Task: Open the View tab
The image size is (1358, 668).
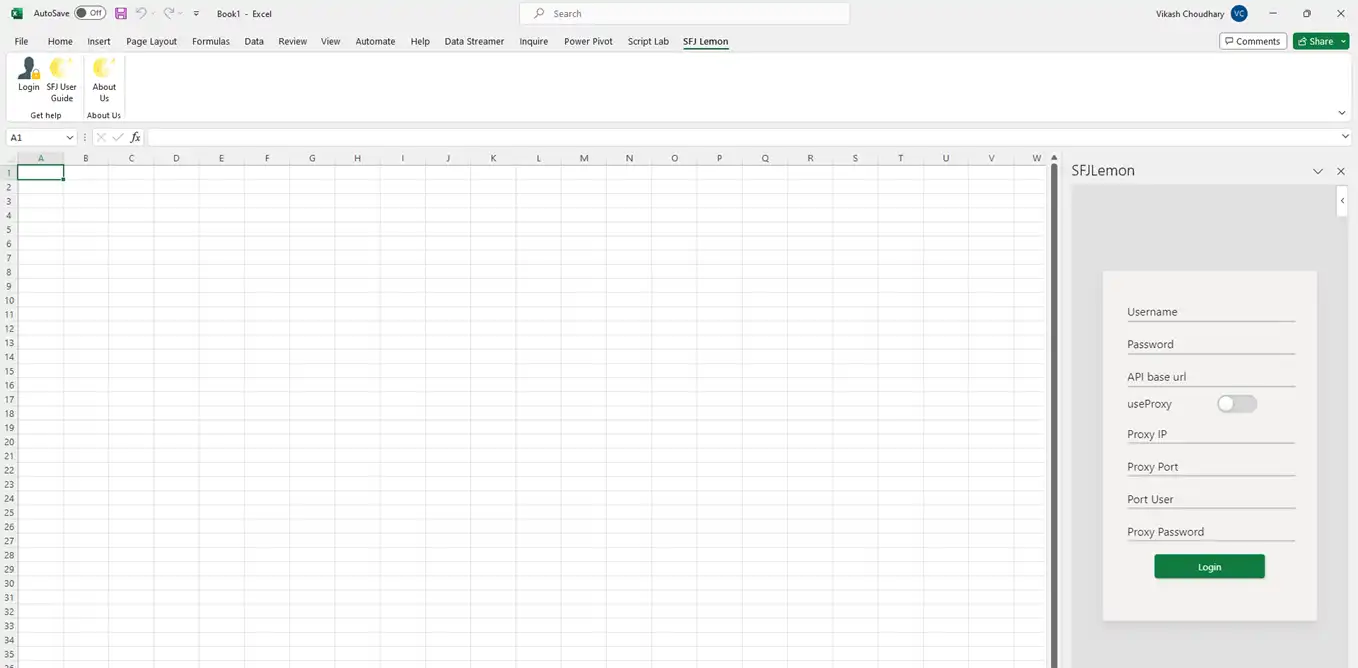Action: (x=331, y=41)
